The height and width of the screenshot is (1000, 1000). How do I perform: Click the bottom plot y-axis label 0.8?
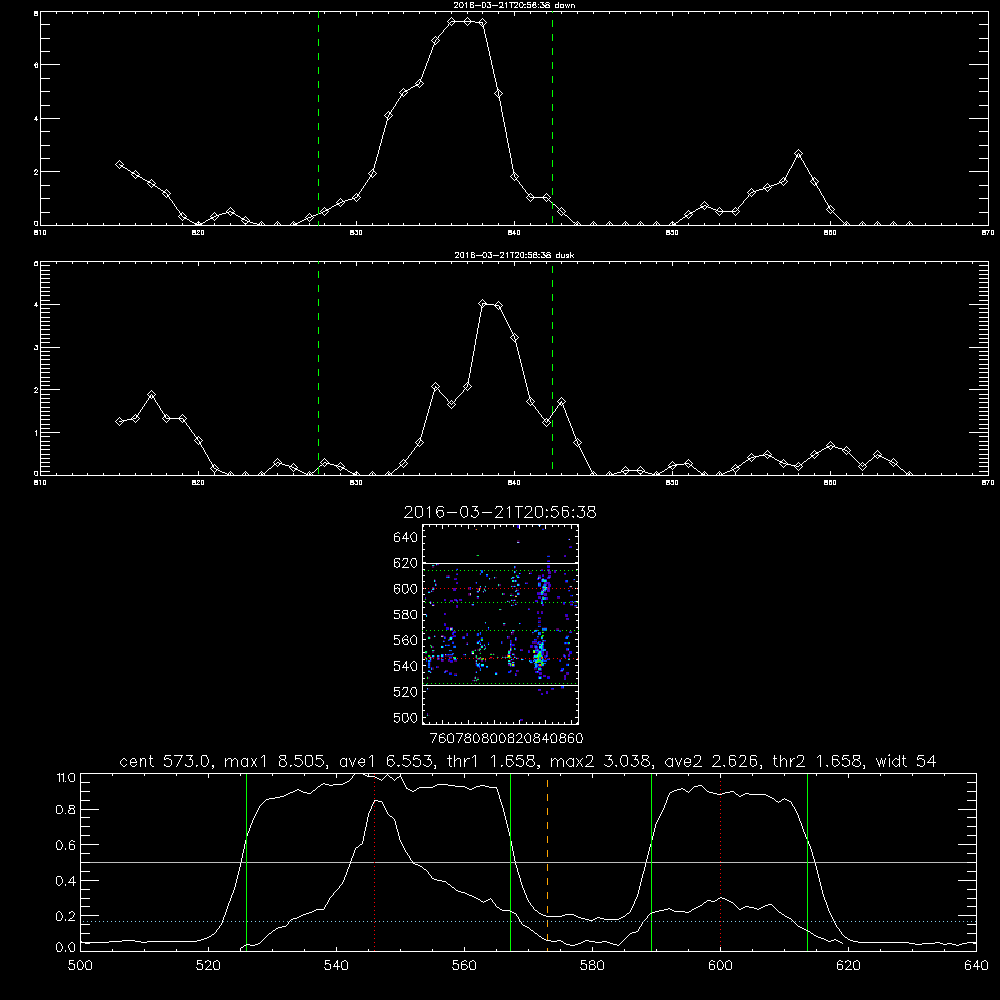66,810
